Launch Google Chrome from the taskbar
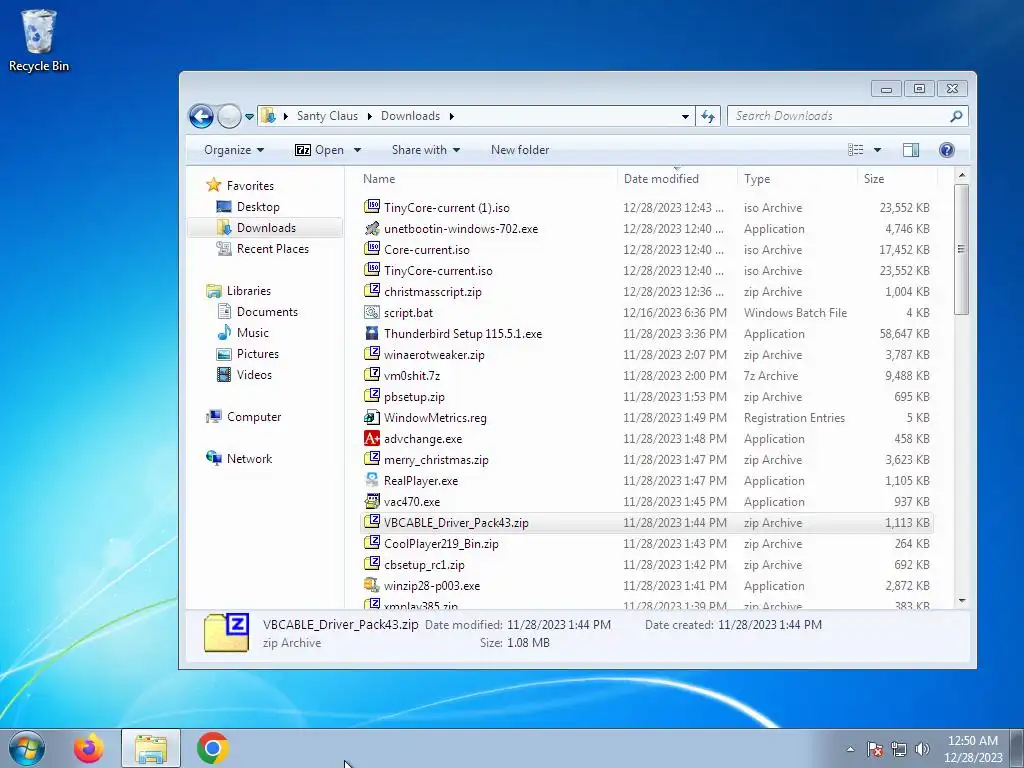Image resolution: width=1024 pixels, height=768 pixels. tap(212, 748)
